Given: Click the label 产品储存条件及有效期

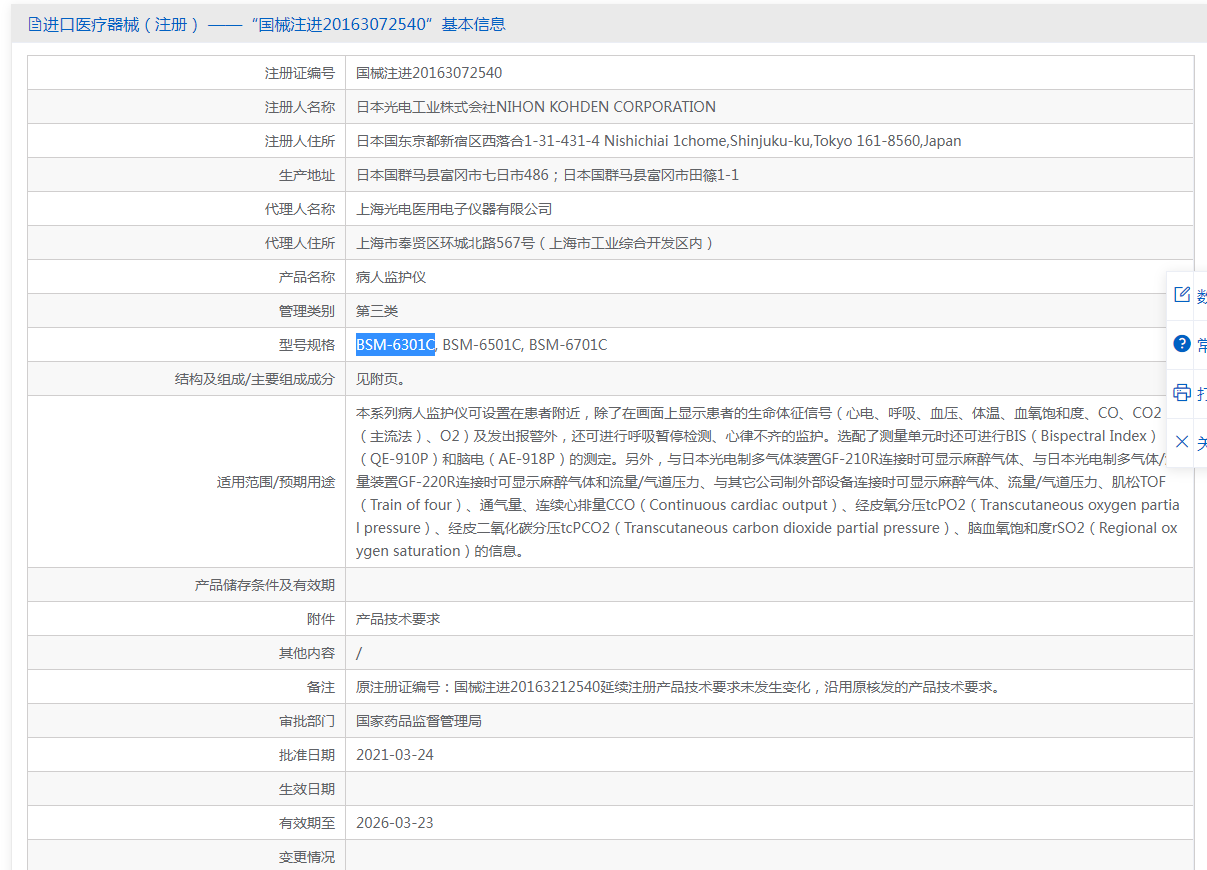Looking at the screenshot, I should click(265, 585).
